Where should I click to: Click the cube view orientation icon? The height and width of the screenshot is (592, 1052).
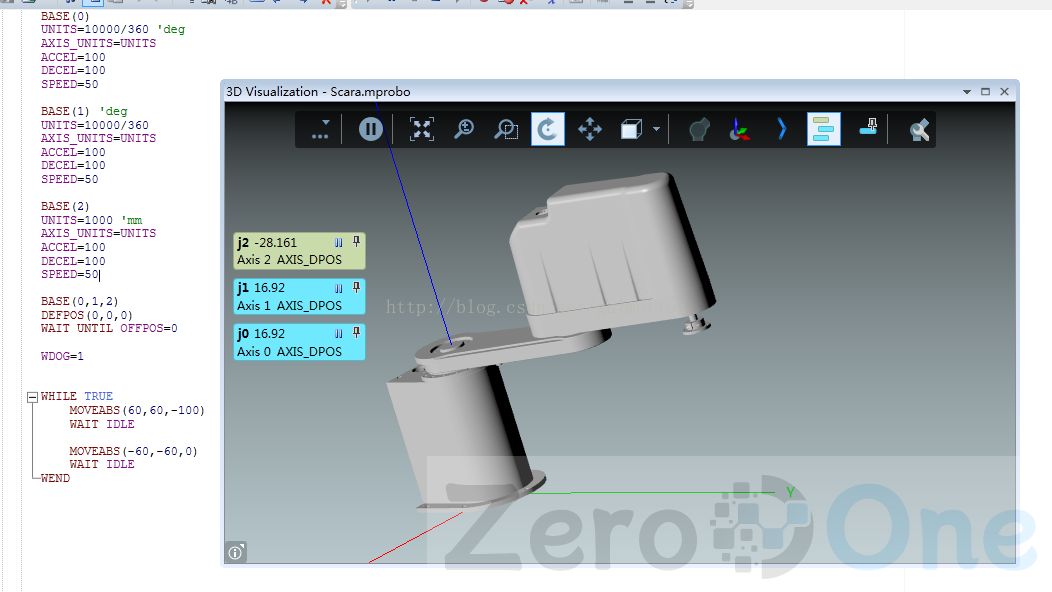point(631,129)
